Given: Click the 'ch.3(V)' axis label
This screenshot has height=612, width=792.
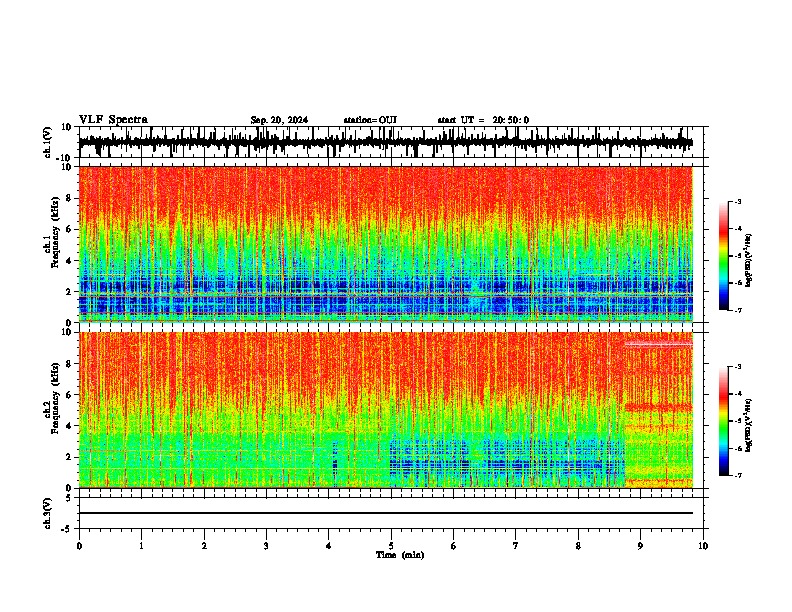Looking at the screenshot, I should click(48, 513).
